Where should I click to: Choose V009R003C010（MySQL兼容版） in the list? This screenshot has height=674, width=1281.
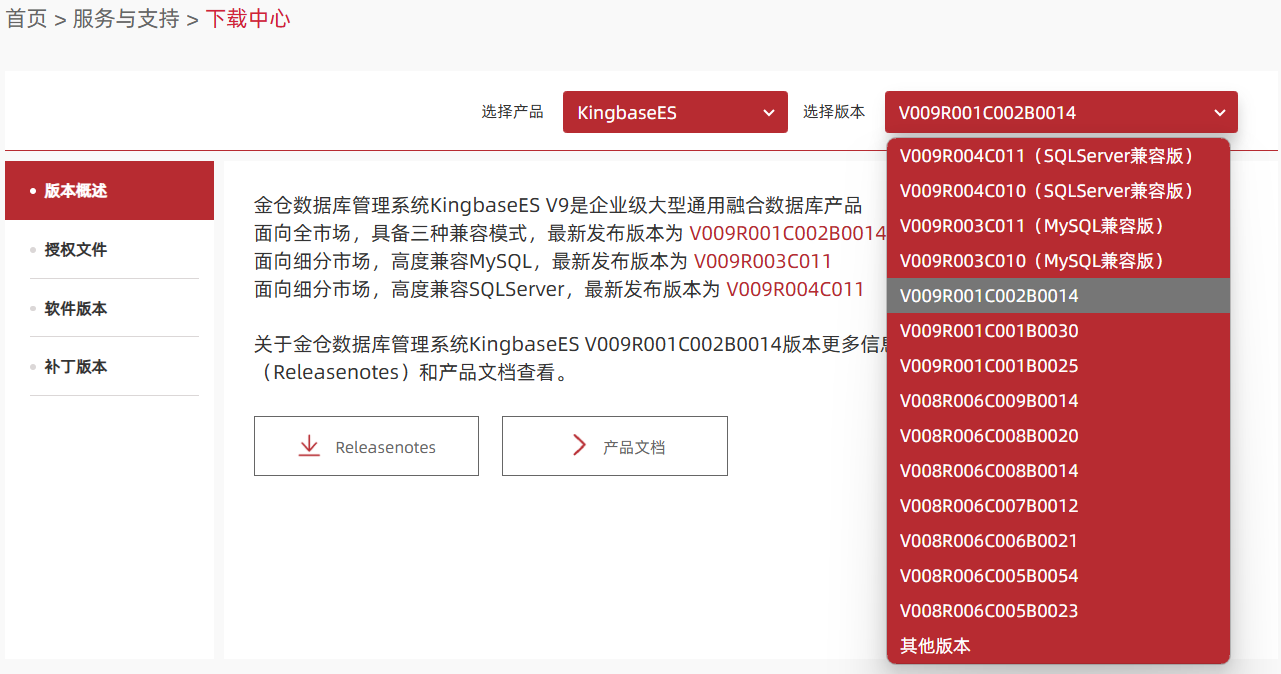1058,261
